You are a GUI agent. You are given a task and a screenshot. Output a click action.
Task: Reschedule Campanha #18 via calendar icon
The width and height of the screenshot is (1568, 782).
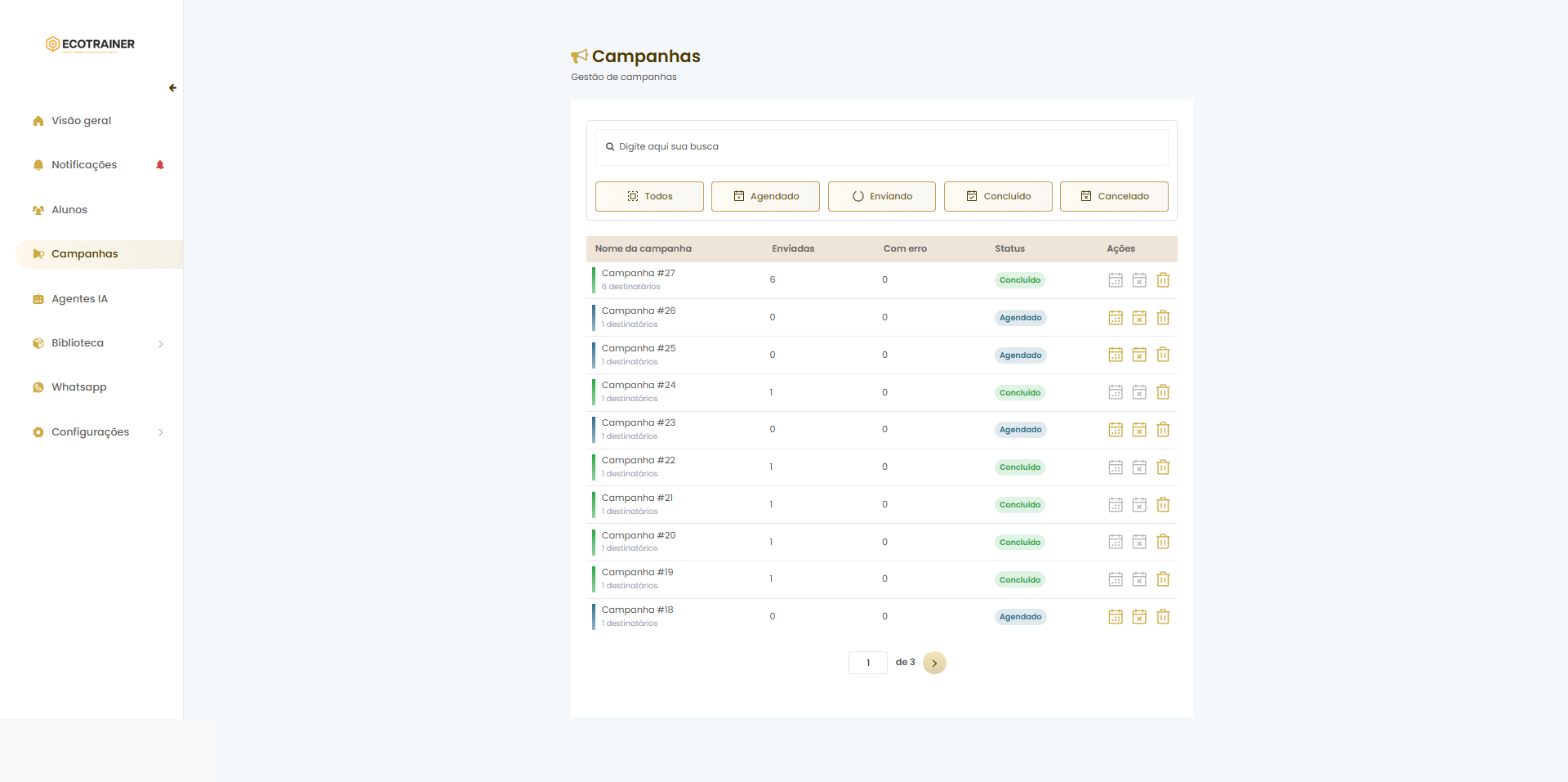coord(1116,617)
